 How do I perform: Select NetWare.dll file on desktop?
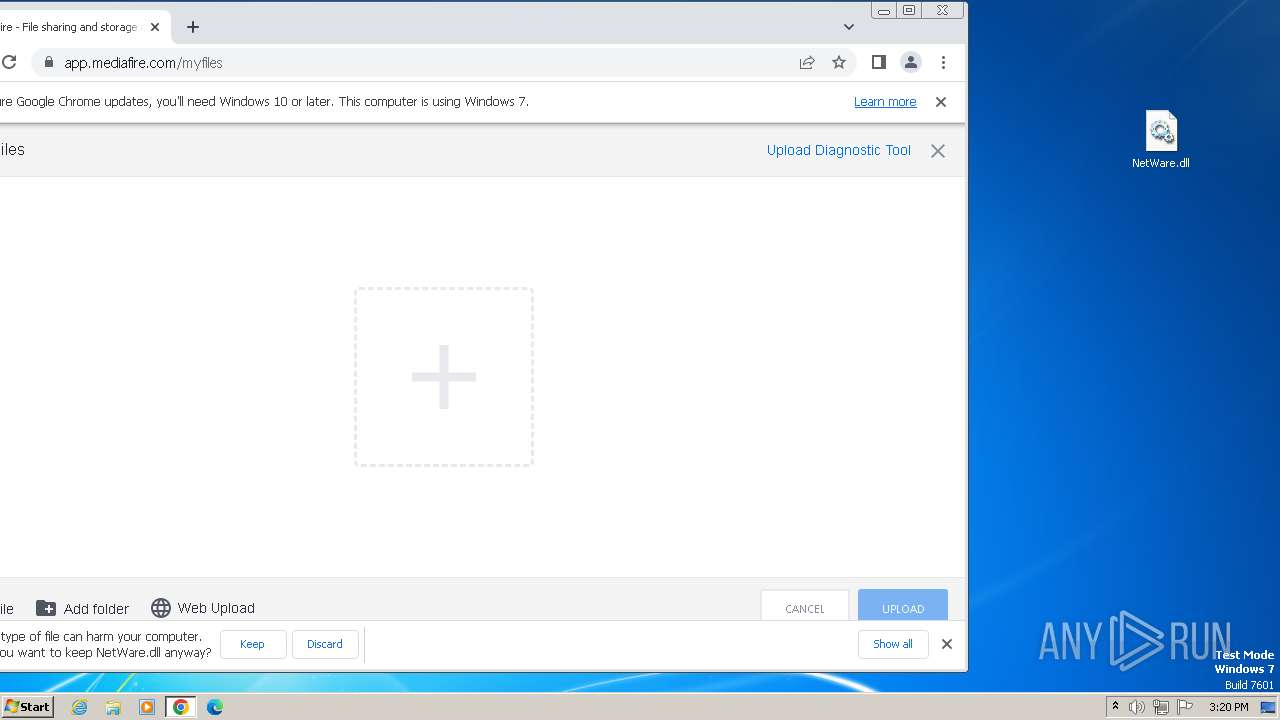(1161, 139)
